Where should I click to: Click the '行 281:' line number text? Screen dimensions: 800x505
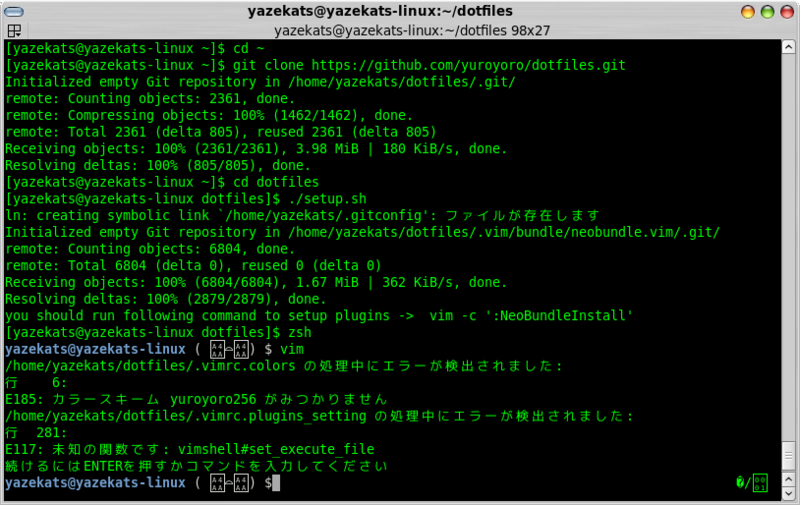pos(36,433)
